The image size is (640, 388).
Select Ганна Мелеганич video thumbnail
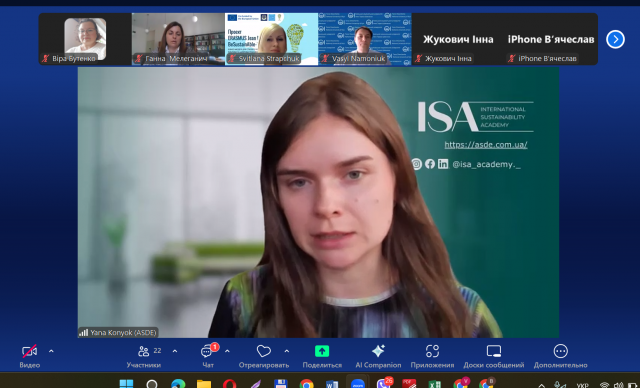(x=178, y=39)
